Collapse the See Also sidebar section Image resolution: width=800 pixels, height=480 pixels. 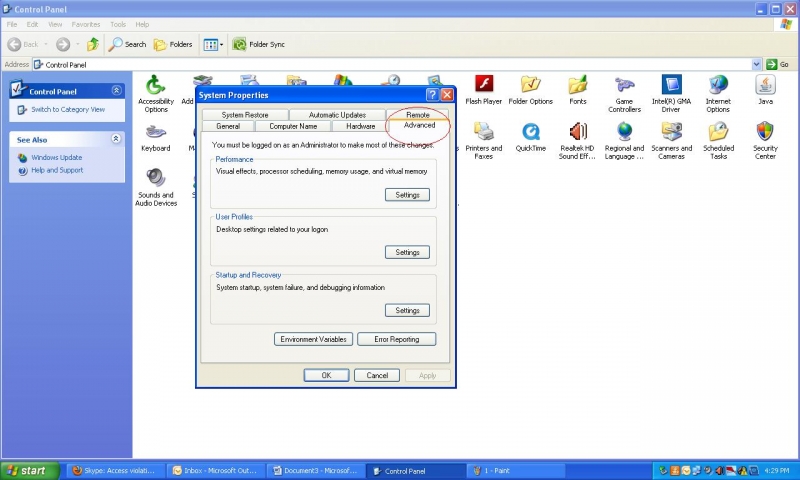point(116,139)
